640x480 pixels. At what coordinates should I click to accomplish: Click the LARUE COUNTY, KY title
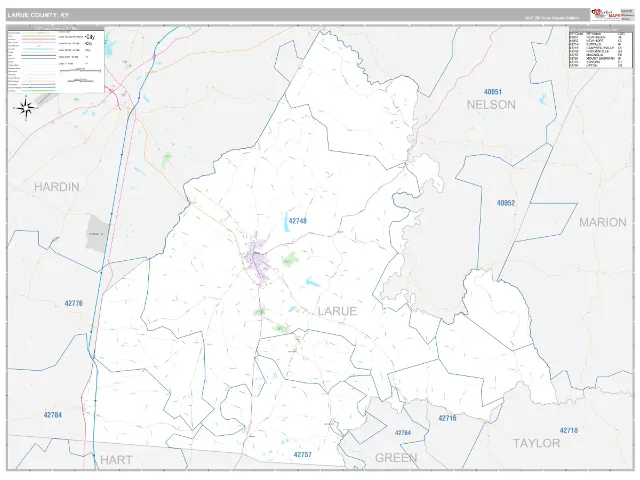tap(38, 15)
